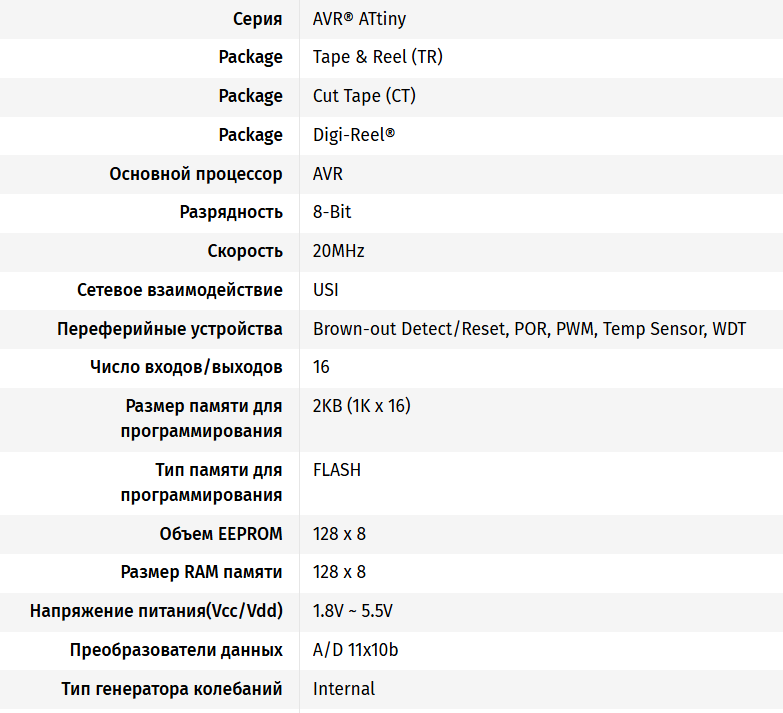The width and height of the screenshot is (783, 713).
Task: Click the Серия row label
Action: pos(257,19)
